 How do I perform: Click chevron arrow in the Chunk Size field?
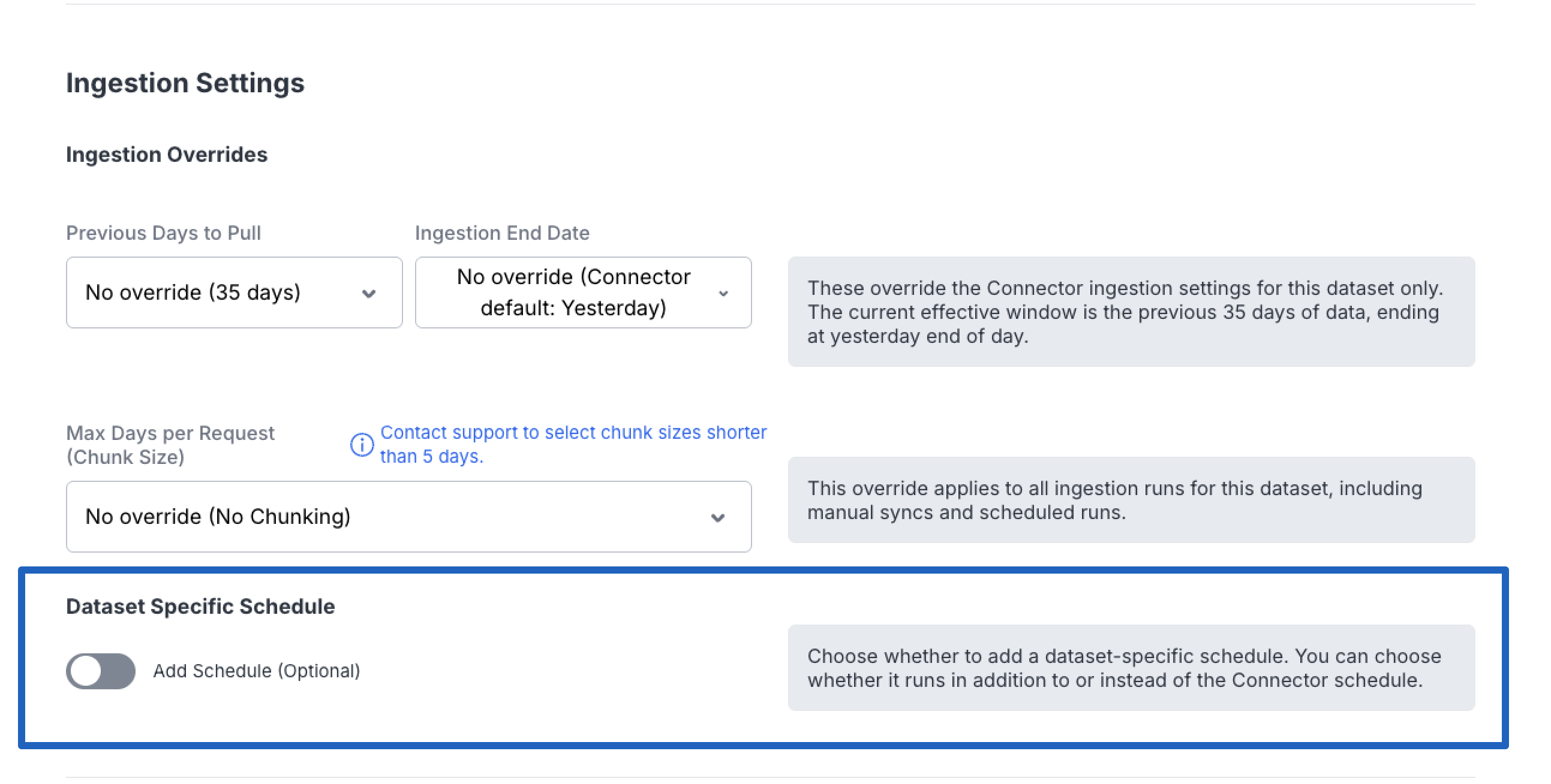click(717, 517)
